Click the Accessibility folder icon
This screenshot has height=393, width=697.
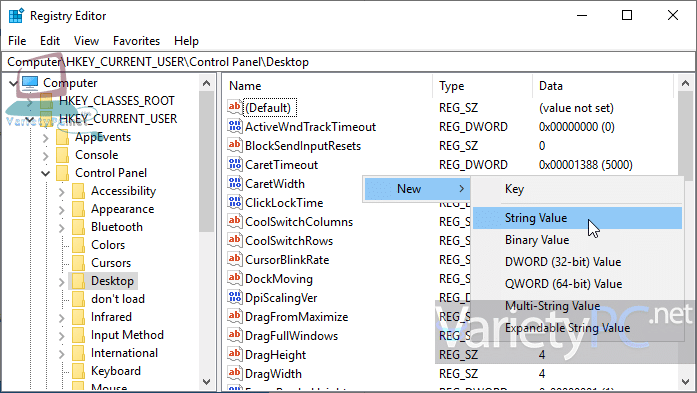(x=78, y=191)
